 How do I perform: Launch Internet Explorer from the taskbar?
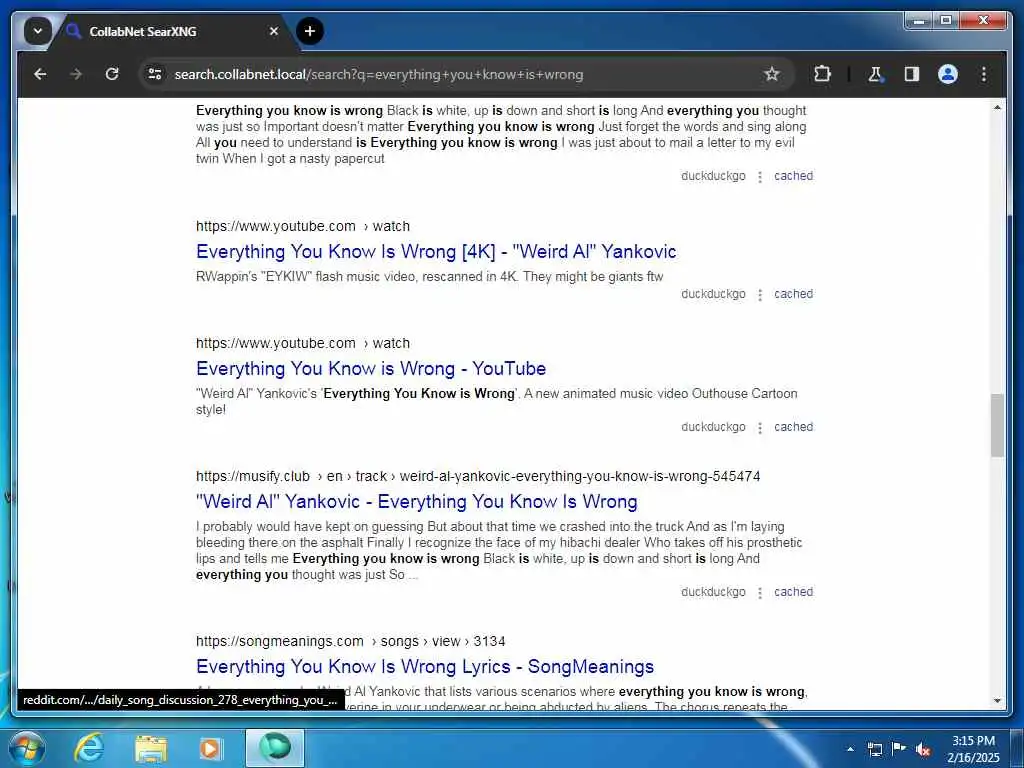point(88,748)
